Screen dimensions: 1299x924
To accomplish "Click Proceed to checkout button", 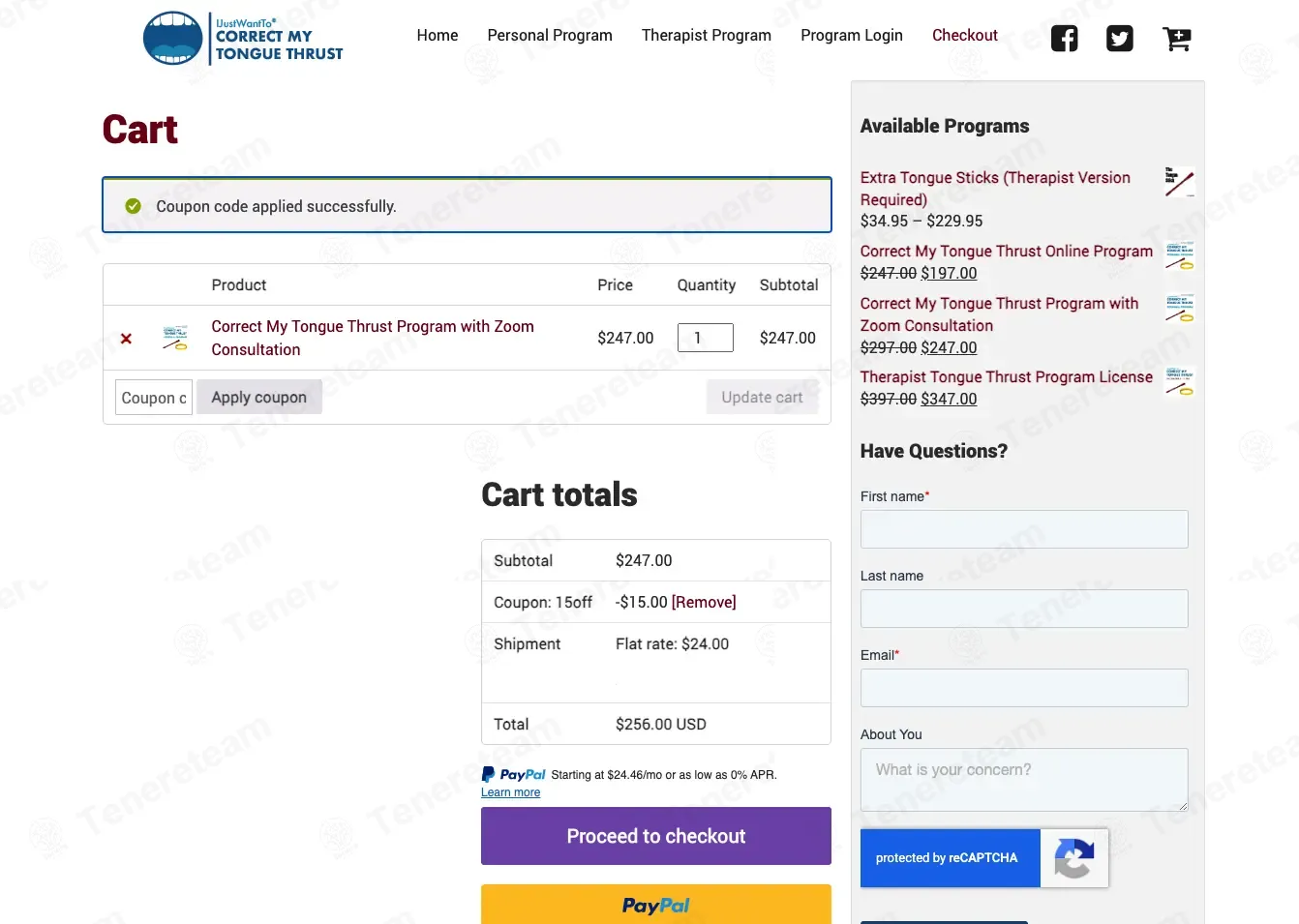I will tap(656, 836).
